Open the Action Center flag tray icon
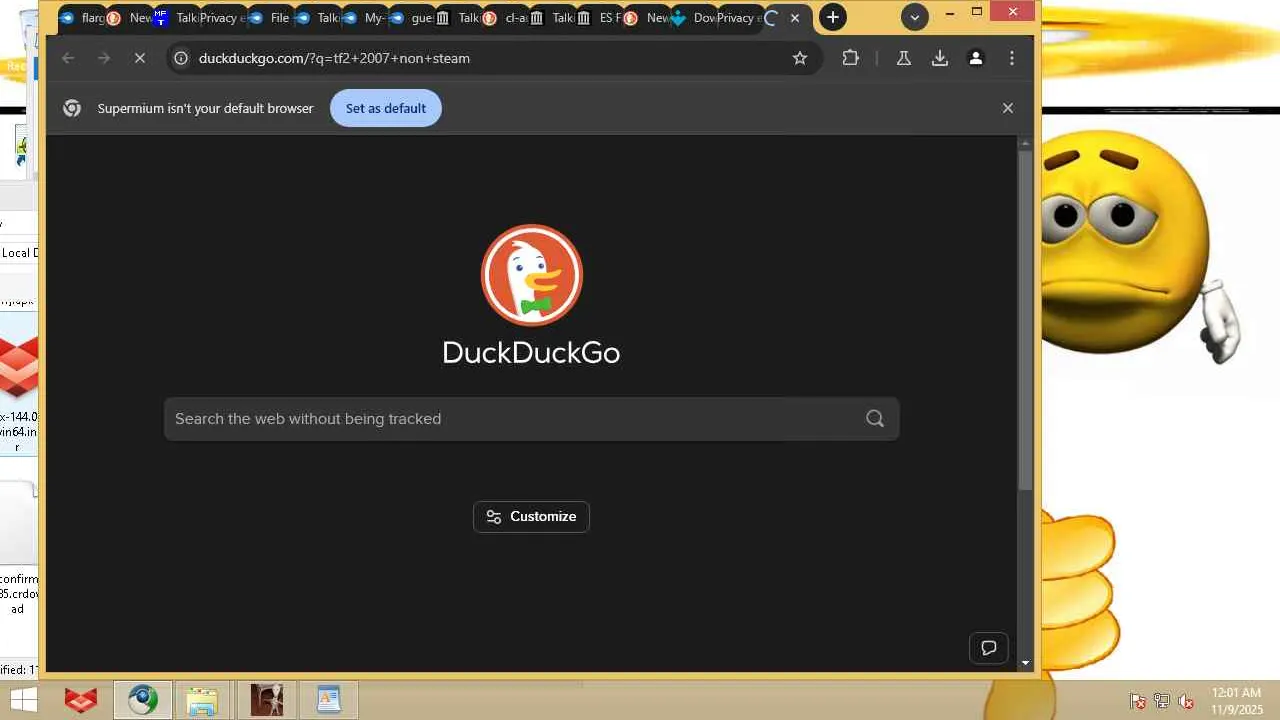 pyautogui.click(x=1137, y=701)
